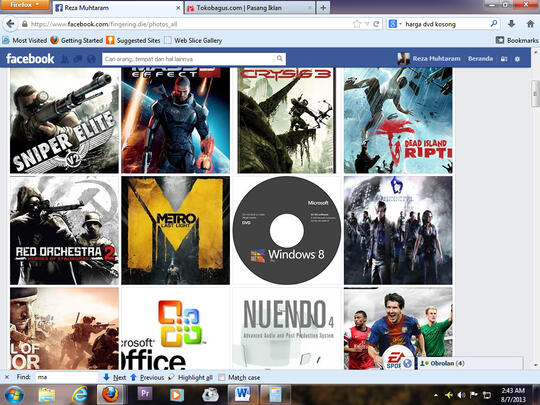Open the Obrolan chat bar
The width and height of the screenshot is (540, 405).
tap(470, 363)
